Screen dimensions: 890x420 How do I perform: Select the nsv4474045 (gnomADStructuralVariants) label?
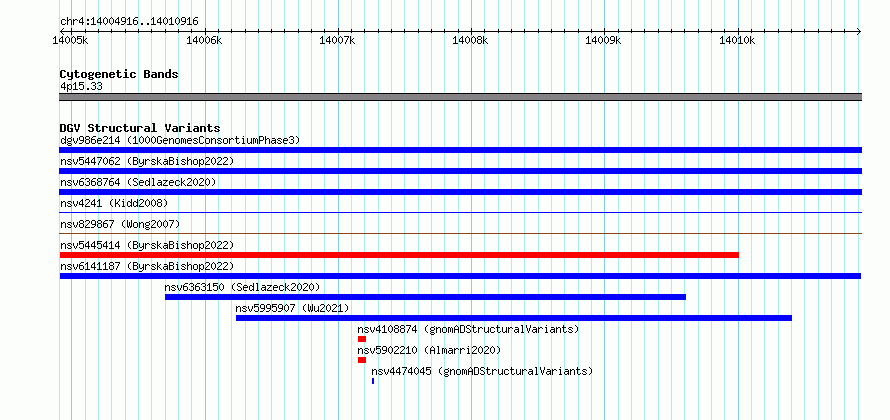click(x=482, y=371)
